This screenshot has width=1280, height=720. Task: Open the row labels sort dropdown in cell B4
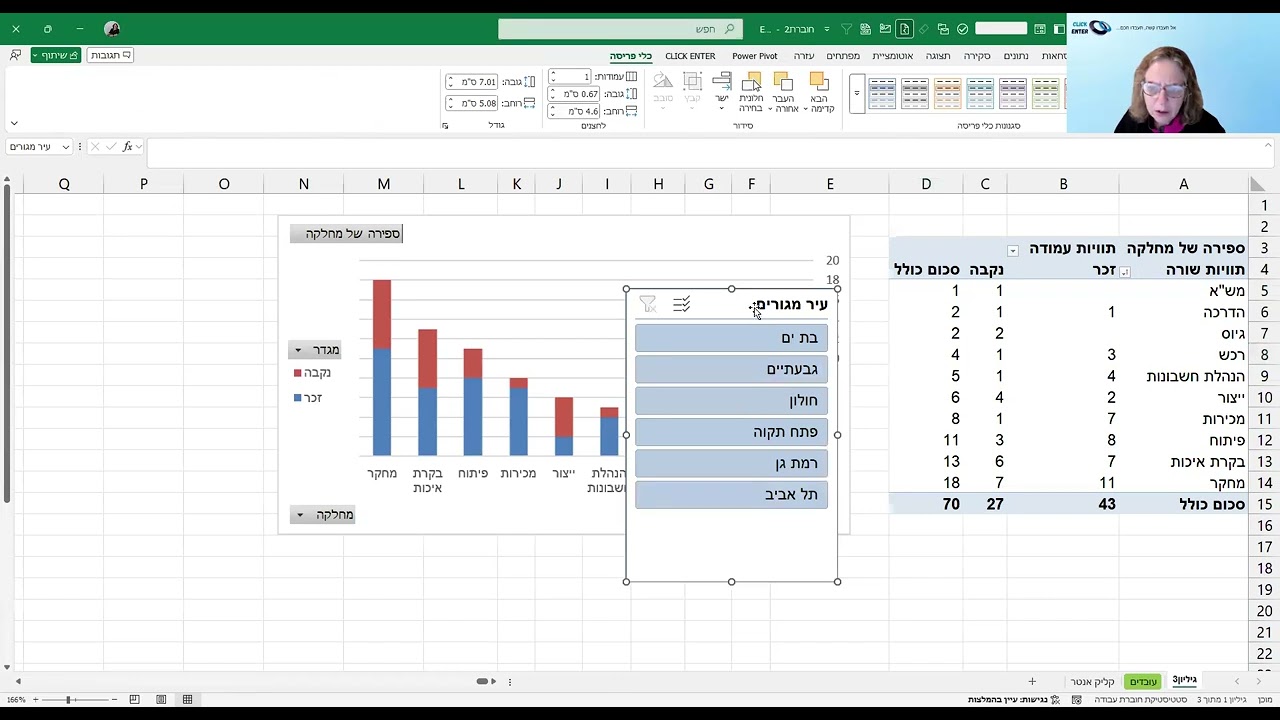coord(1124,272)
